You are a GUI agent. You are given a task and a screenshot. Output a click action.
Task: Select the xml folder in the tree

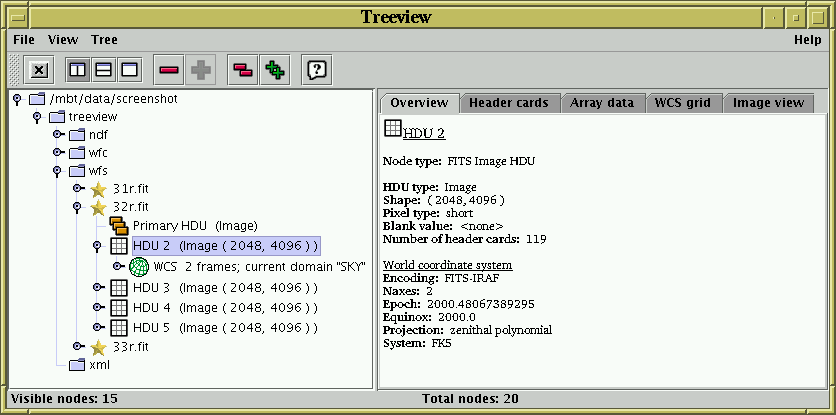click(x=99, y=365)
